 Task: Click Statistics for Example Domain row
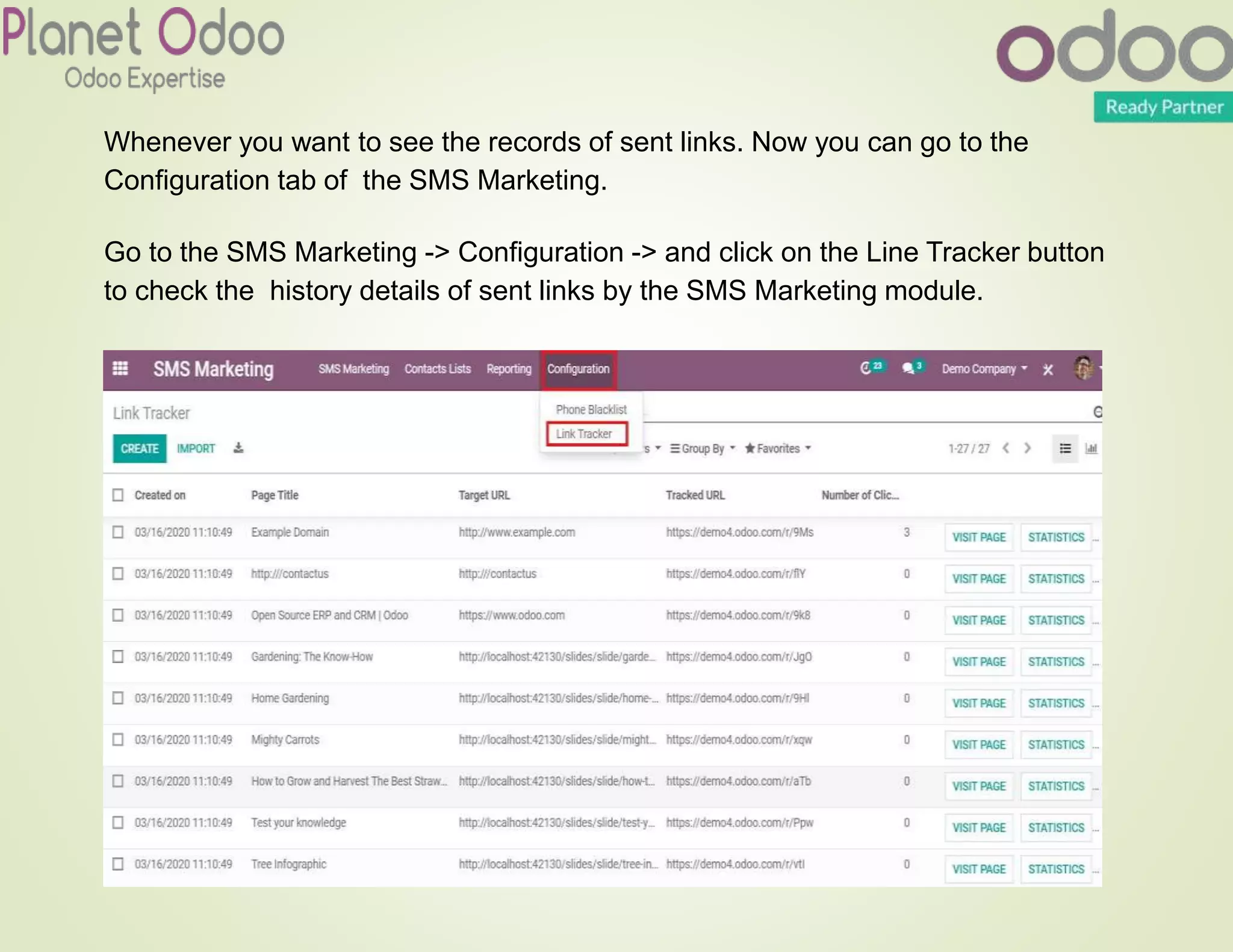tap(1056, 537)
